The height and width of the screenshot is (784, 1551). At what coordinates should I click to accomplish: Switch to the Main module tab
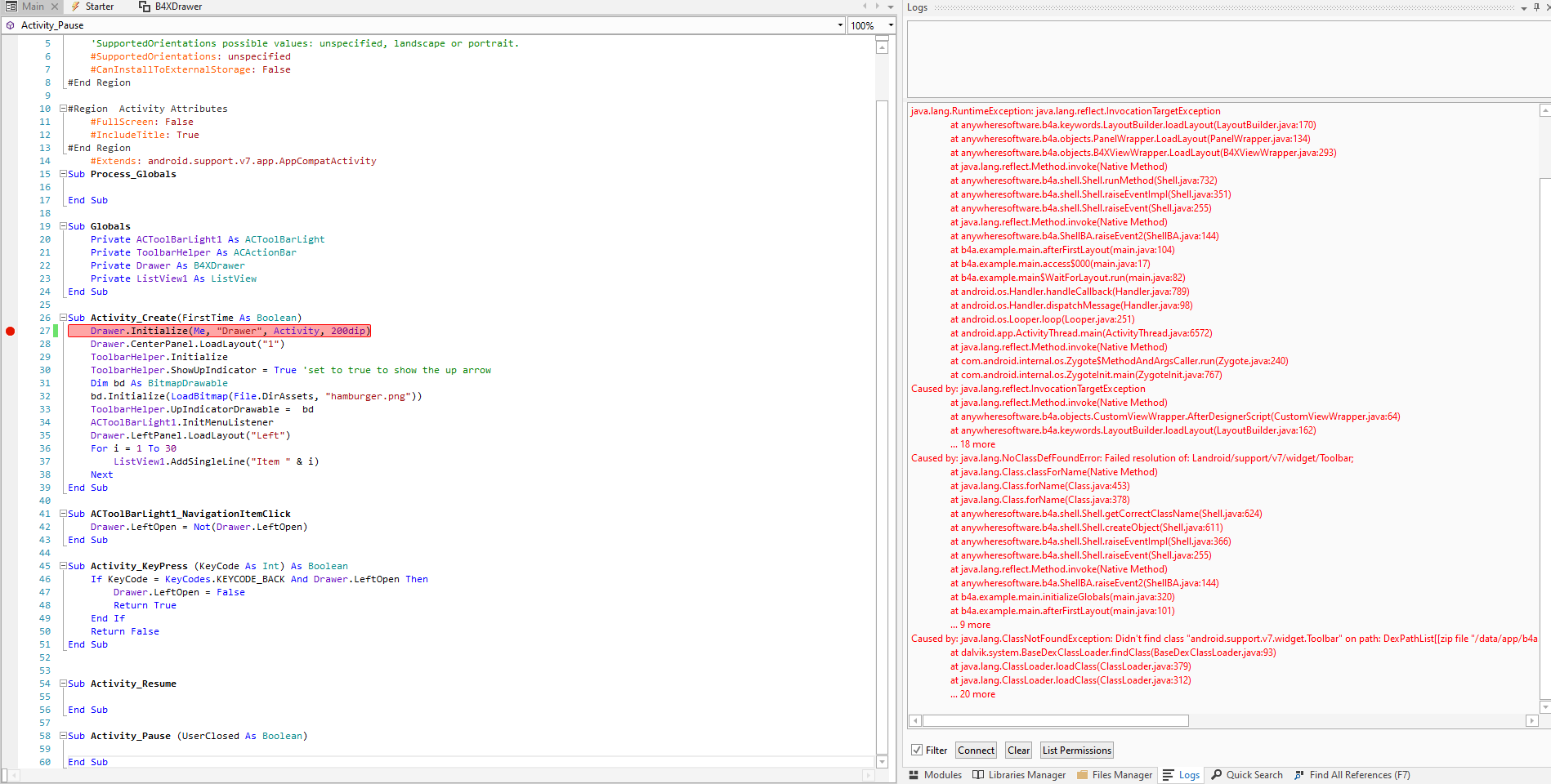click(33, 7)
